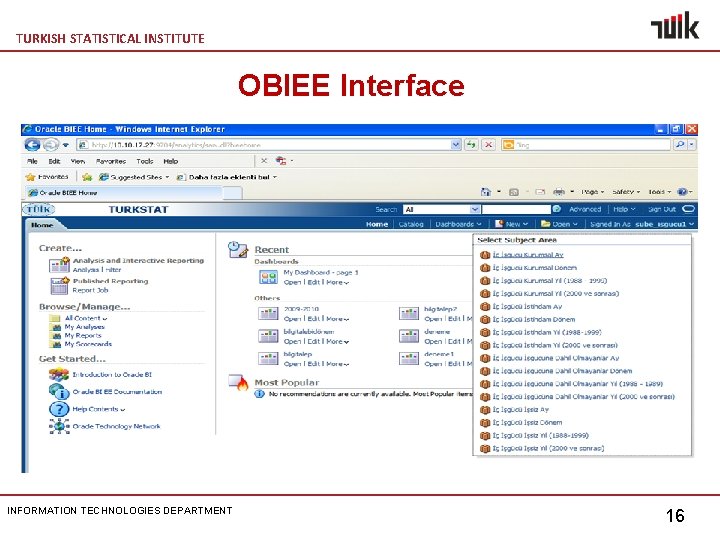The image size is (720, 540).
Task: Select 'İş İşgücü İstihdam Dönem' subject area
Action: (x=534, y=319)
